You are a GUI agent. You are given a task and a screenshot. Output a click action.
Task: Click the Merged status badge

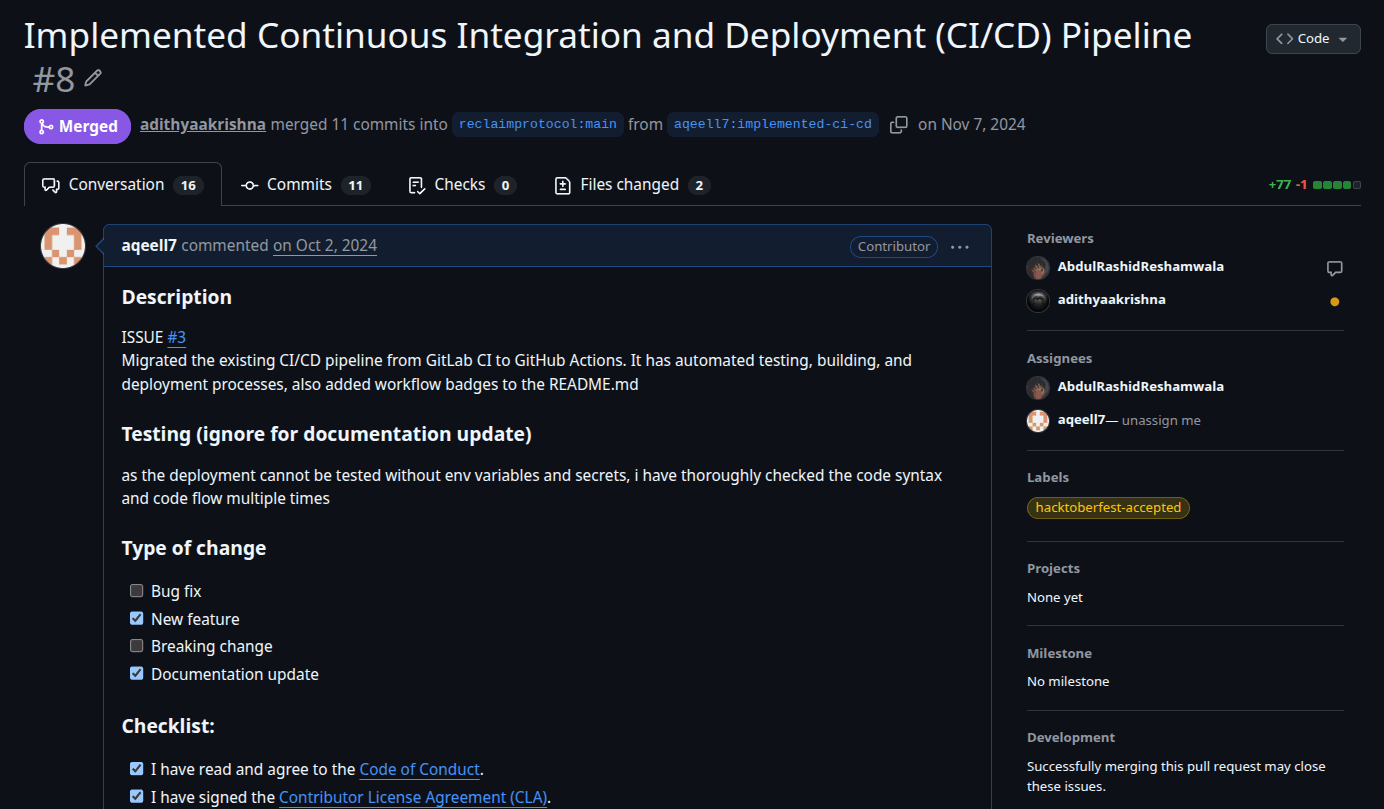(77, 126)
